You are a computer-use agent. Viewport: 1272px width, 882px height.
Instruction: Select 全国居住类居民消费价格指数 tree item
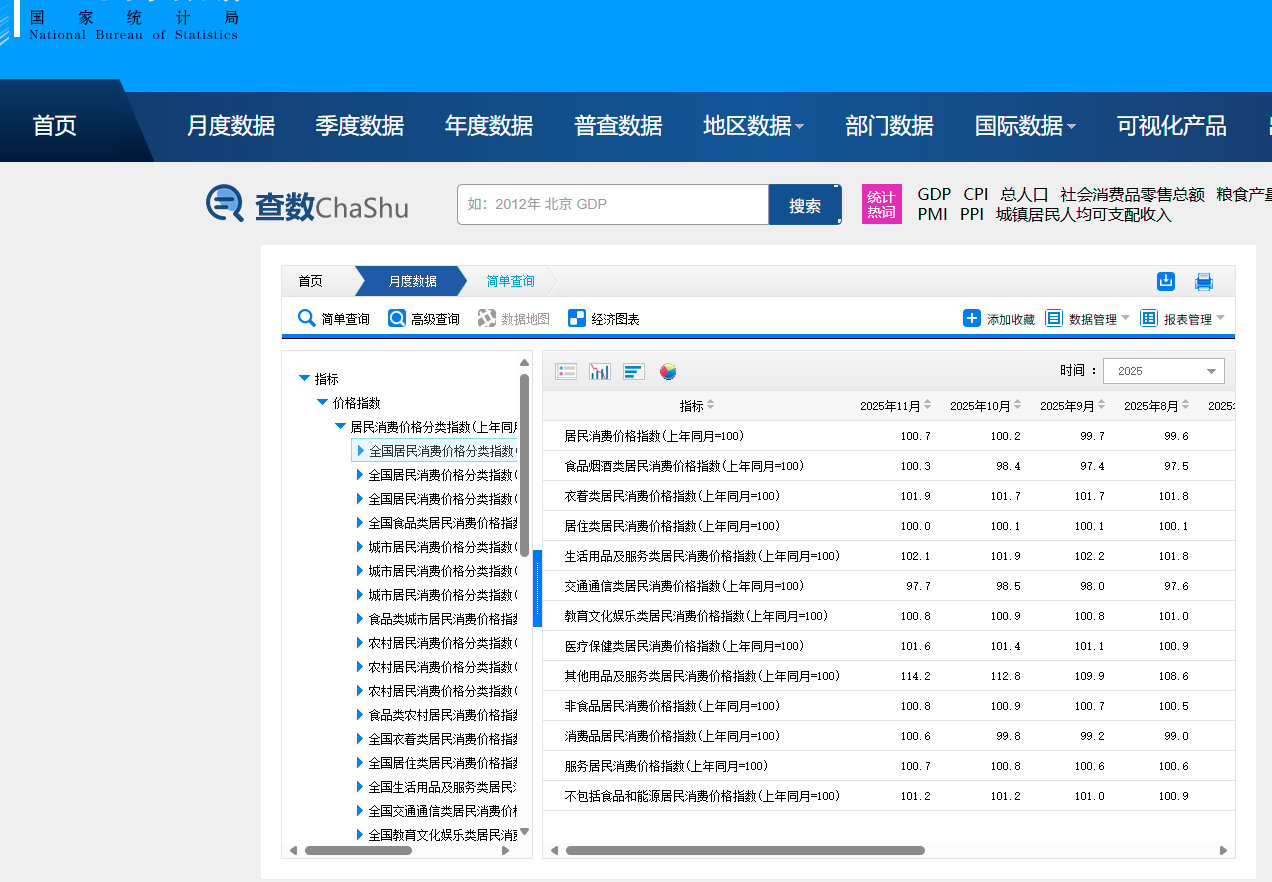[442, 763]
